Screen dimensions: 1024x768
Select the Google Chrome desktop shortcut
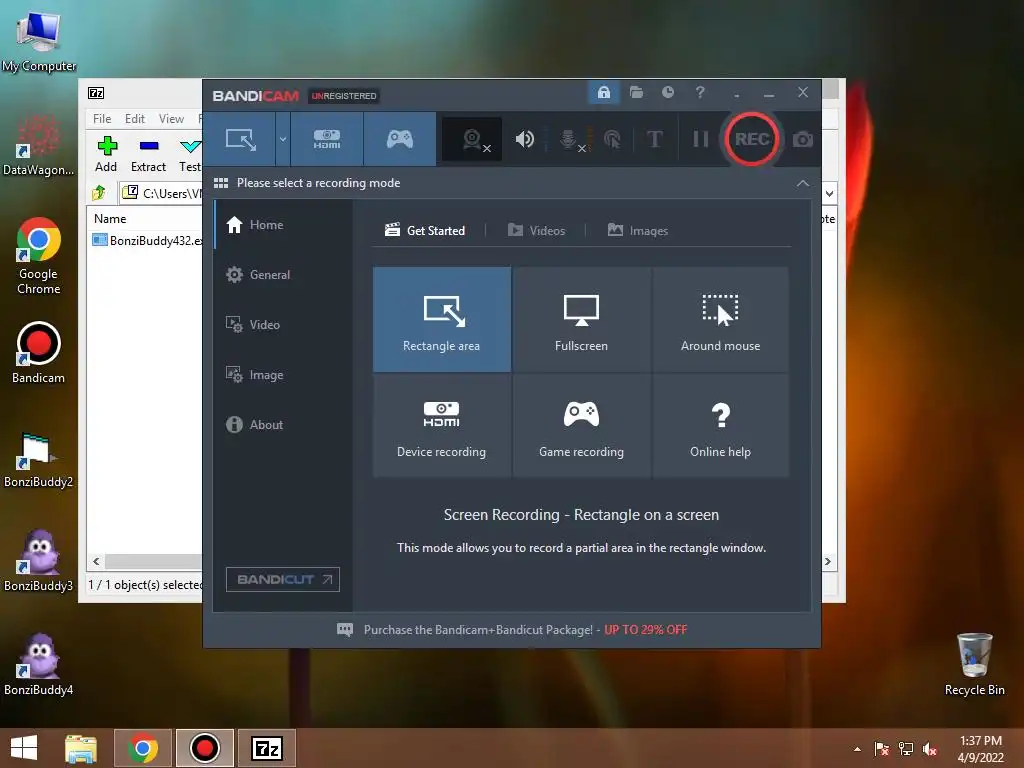coord(39,256)
